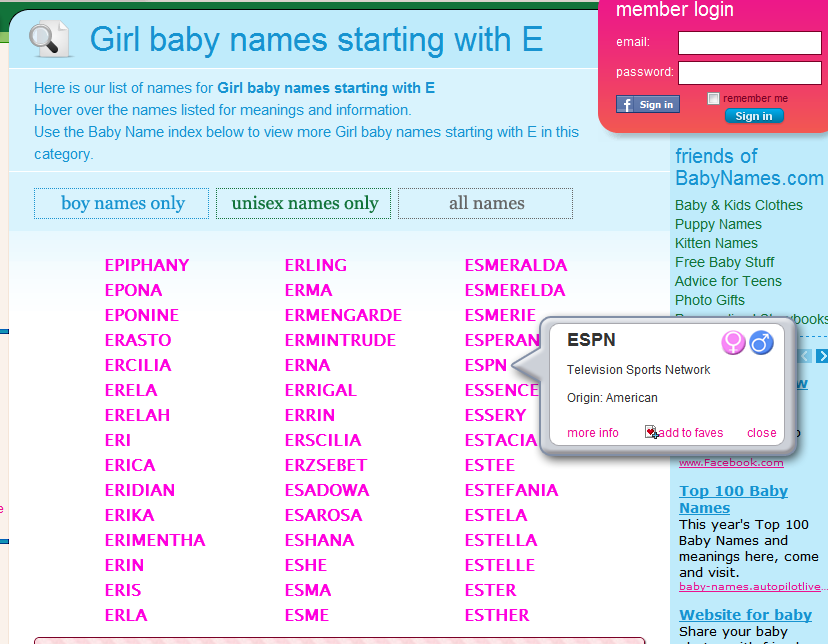Click the name ERCILIA
The width and height of the screenshot is (828, 644).
coord(138,365)
